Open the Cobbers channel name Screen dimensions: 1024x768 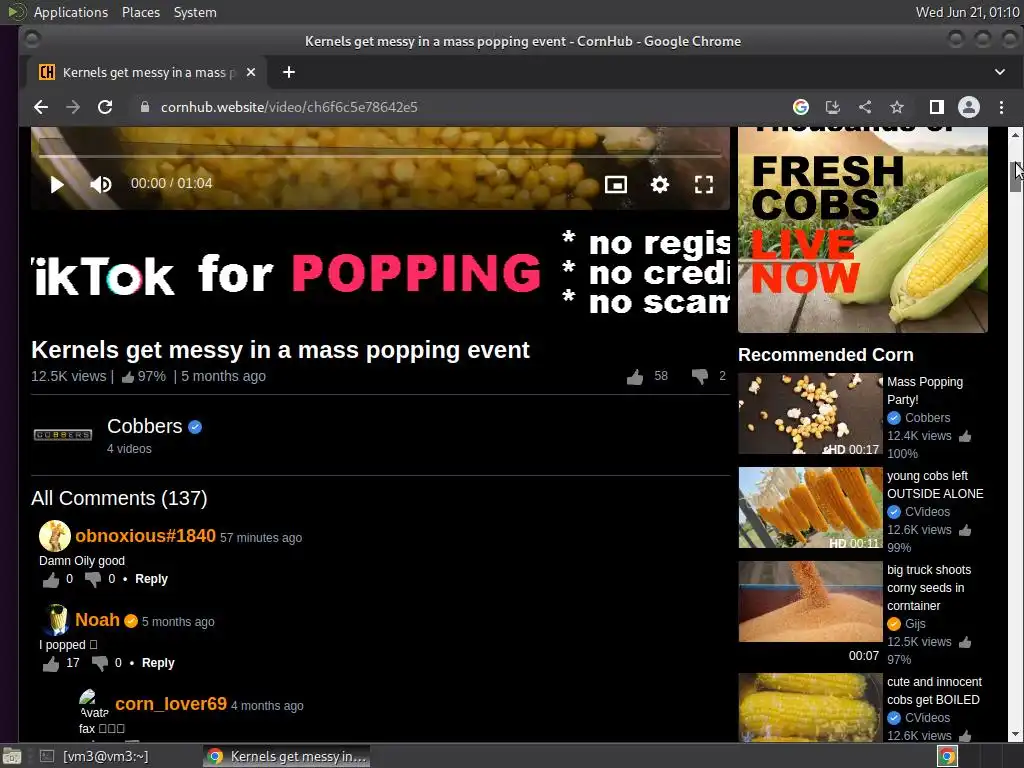click(x=144, y=426)
